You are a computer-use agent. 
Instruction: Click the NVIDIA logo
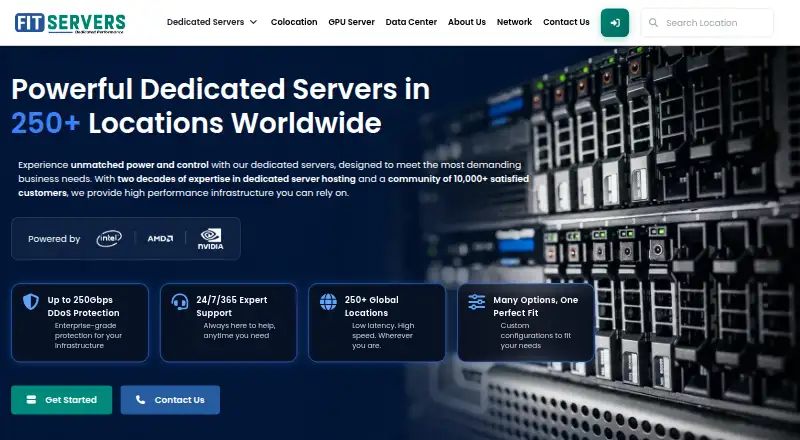[211, 238]
